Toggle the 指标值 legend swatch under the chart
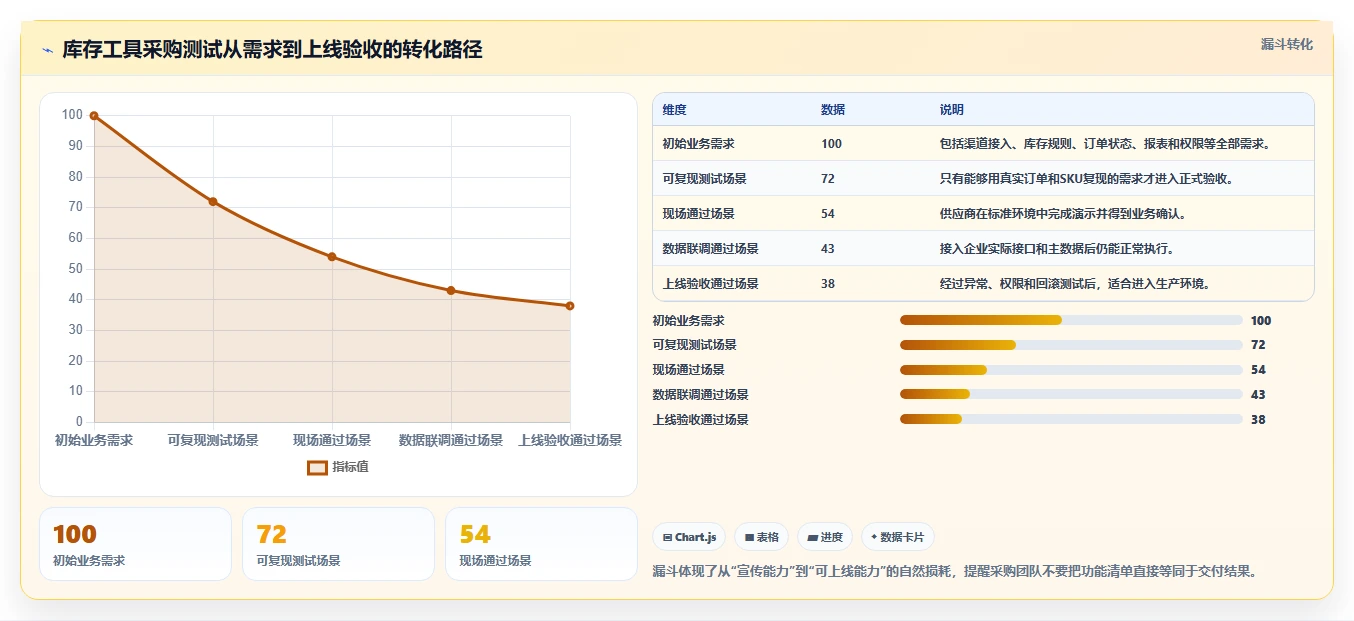The height and width of the screenshot is (621, 1354). tap(317, 467)
